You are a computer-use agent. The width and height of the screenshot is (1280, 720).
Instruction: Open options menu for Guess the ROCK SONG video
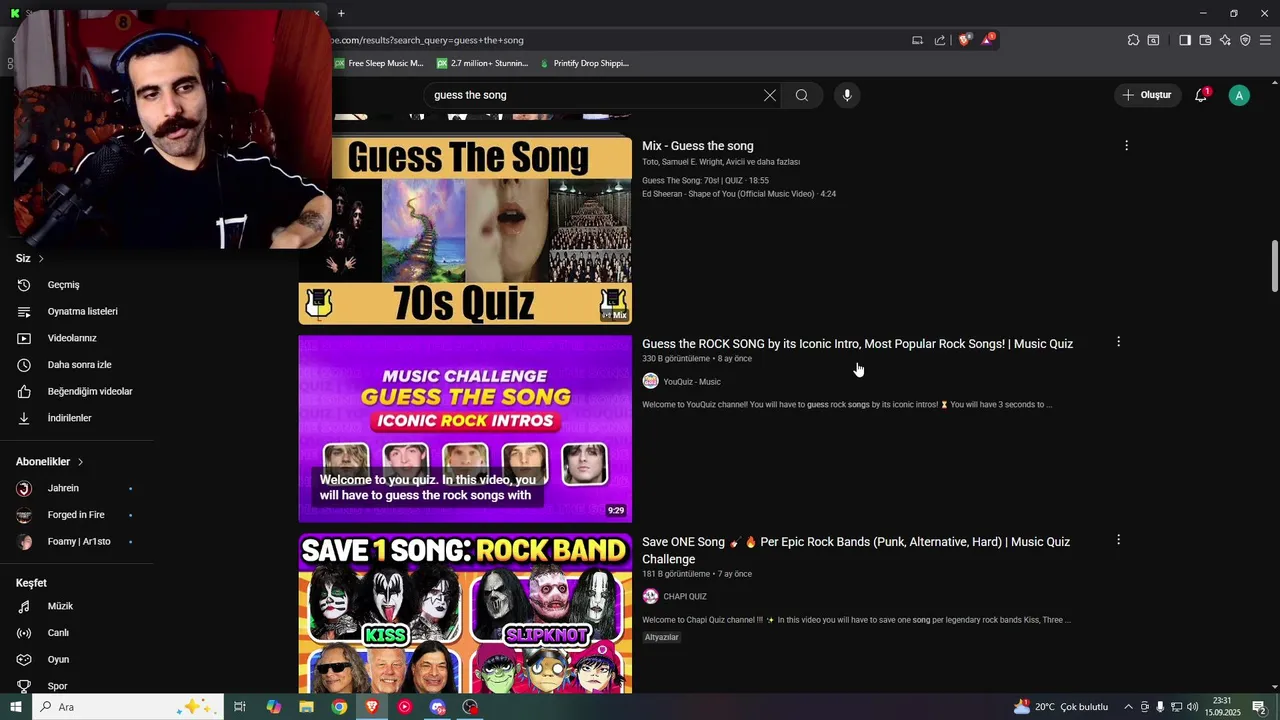[1118, 342]
